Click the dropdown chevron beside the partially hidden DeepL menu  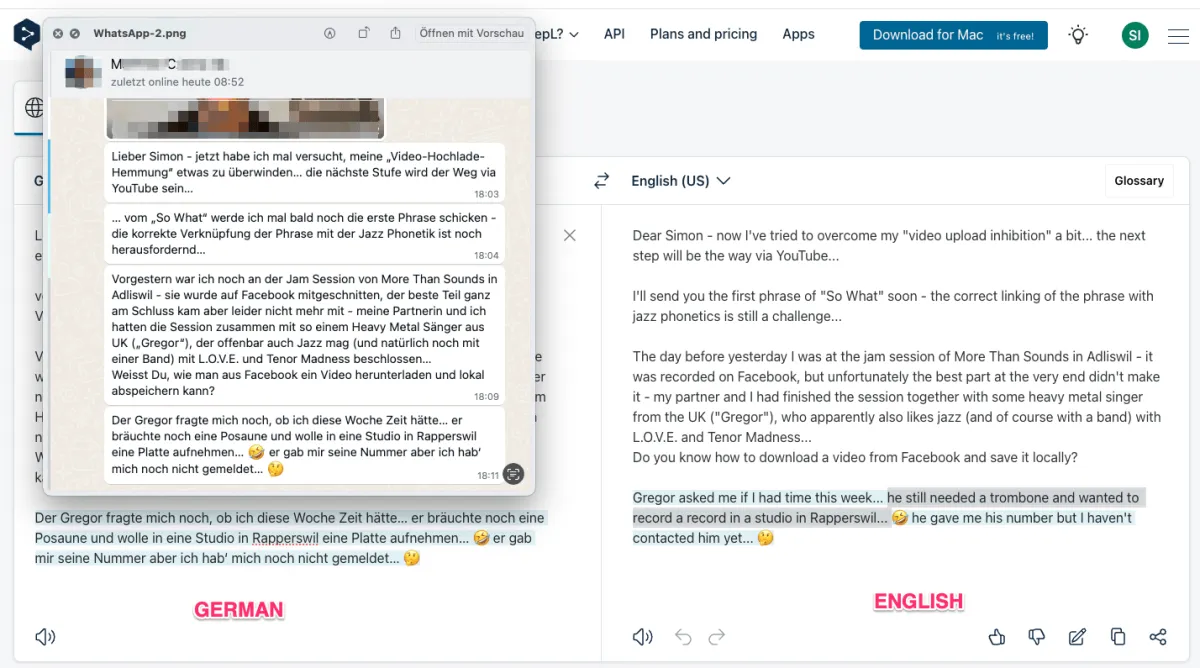click(574, 35)
